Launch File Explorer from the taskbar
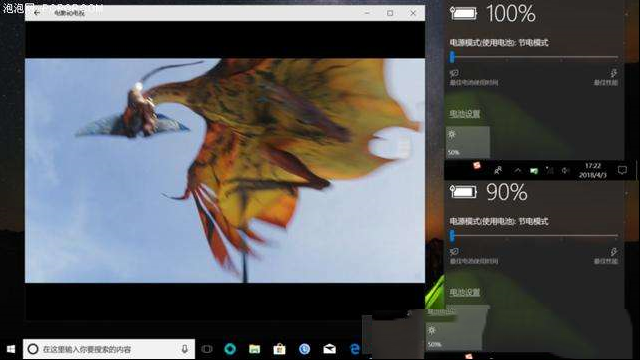This screenshot has height=360, width=640. [x=255, y=349]
